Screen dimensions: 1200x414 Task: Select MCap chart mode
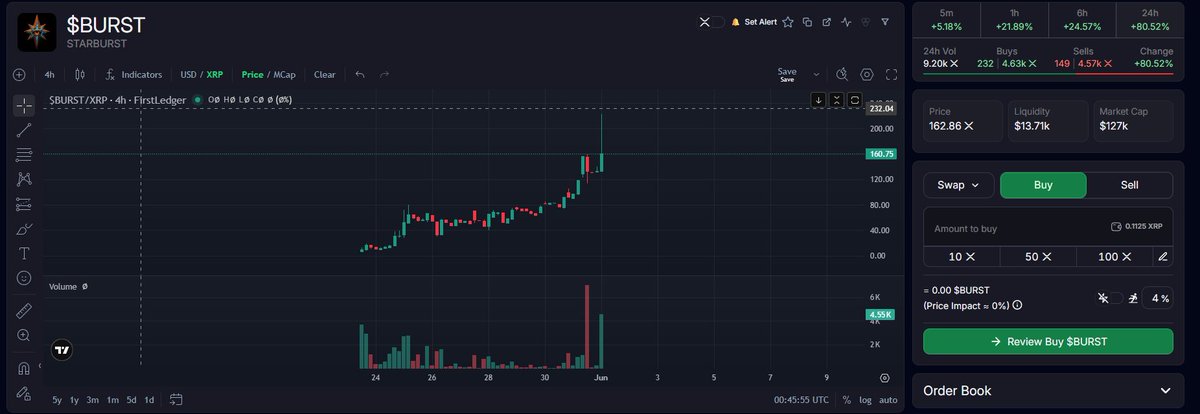(x=286, y=74)
